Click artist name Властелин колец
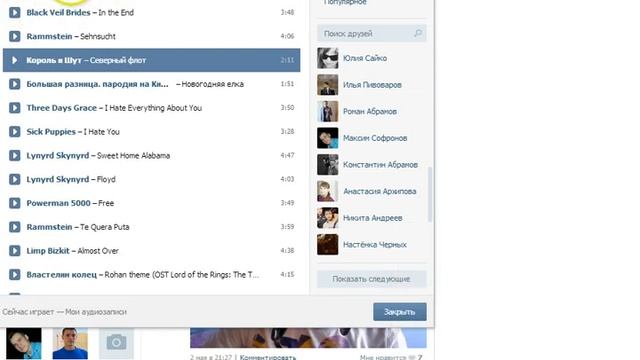This screenshot has height=360, width=640. [62, 275]
